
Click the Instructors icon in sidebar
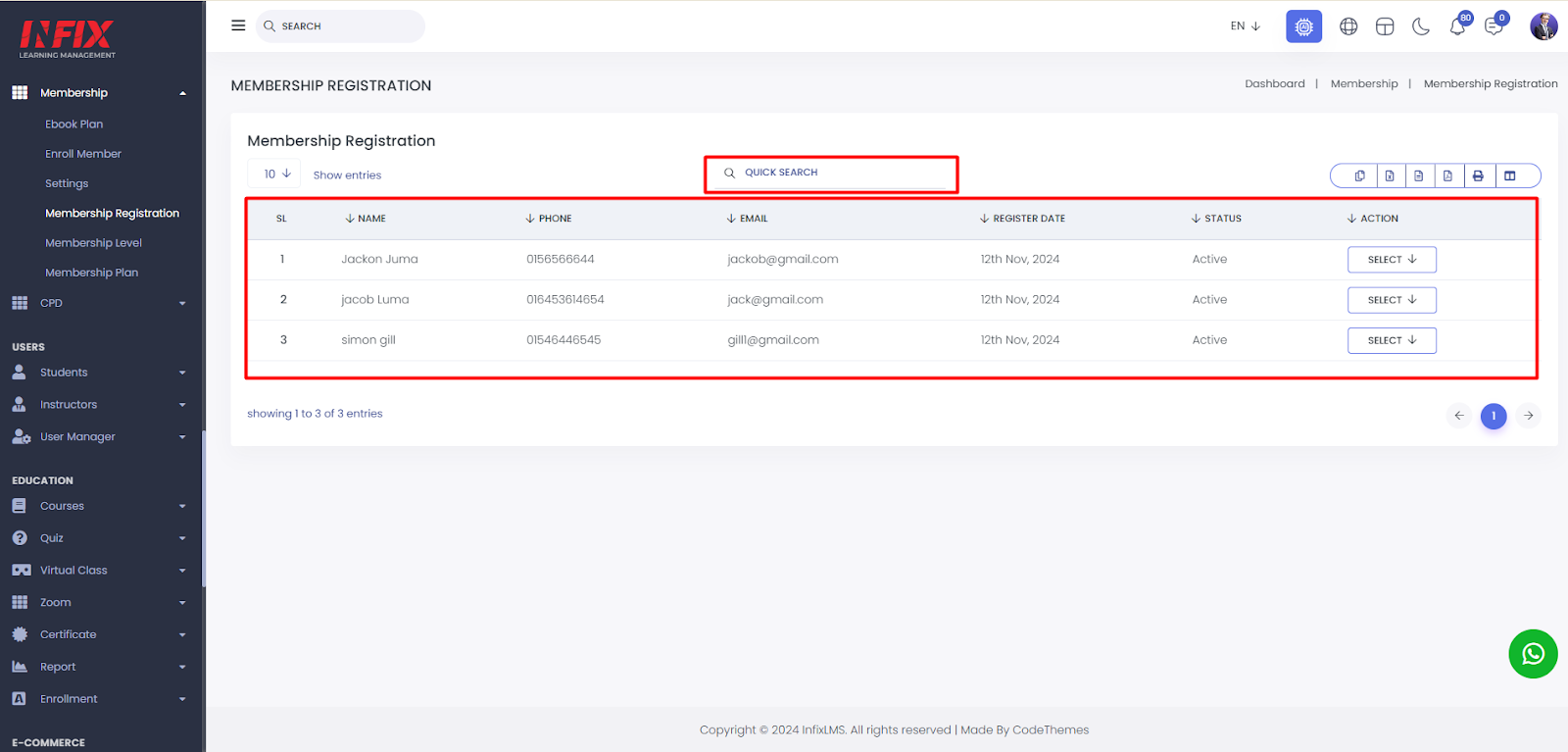pos(19,404)
